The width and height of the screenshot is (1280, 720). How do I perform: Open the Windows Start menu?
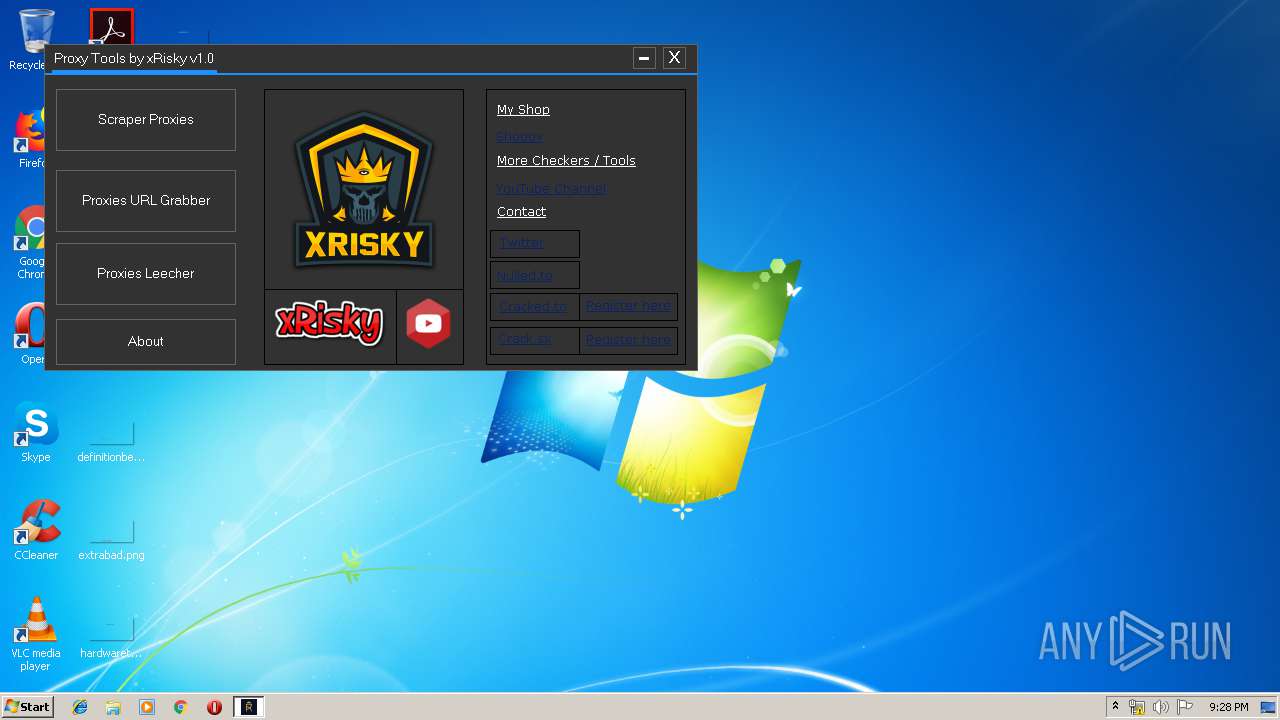[x=28, y=707]
